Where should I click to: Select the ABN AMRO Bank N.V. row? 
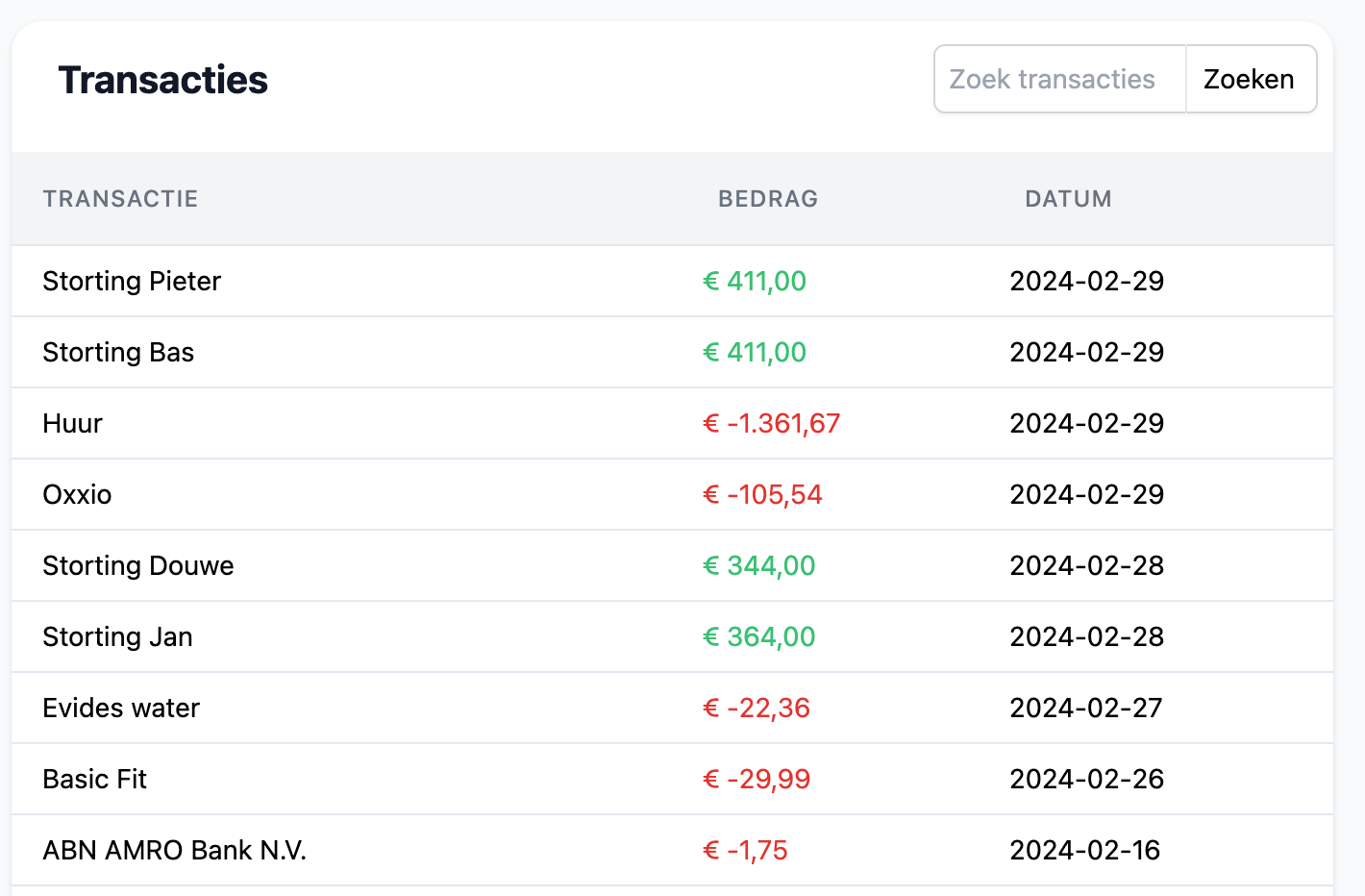click(x=174, y=850)
